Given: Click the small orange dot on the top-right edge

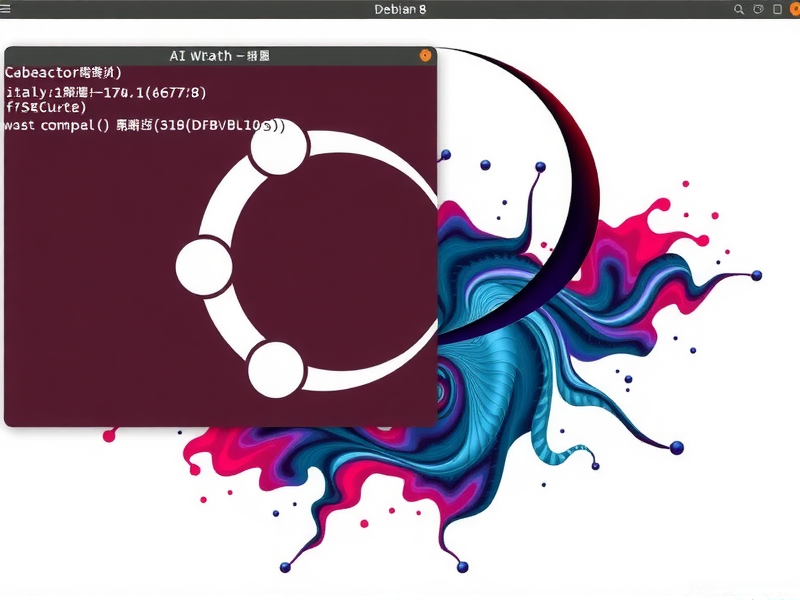Looking at the screenshot, I should tap(796, 9).
